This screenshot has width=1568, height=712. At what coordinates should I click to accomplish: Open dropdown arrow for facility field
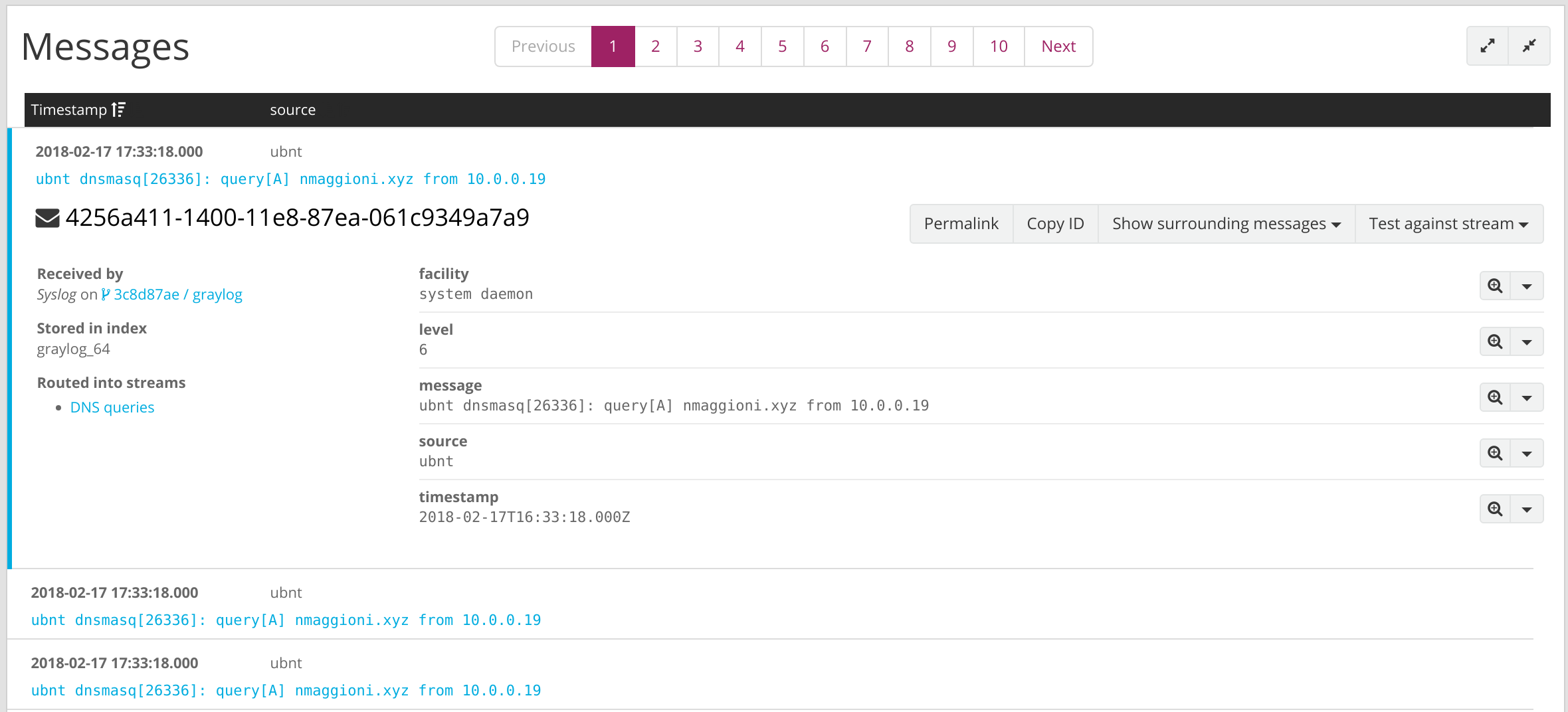[1527, 286]
